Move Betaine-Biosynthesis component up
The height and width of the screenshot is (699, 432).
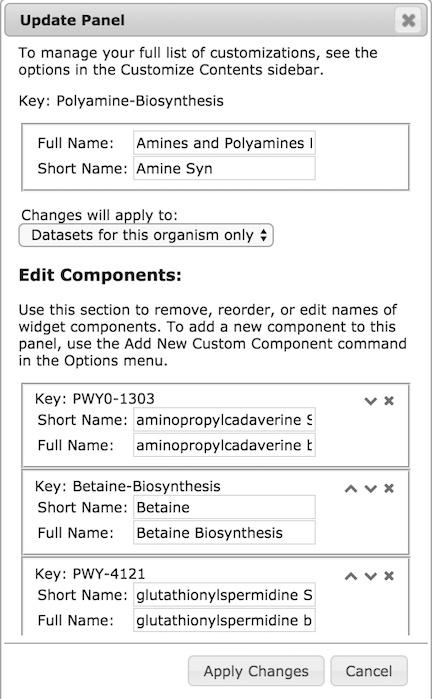[x=351, y=488]
